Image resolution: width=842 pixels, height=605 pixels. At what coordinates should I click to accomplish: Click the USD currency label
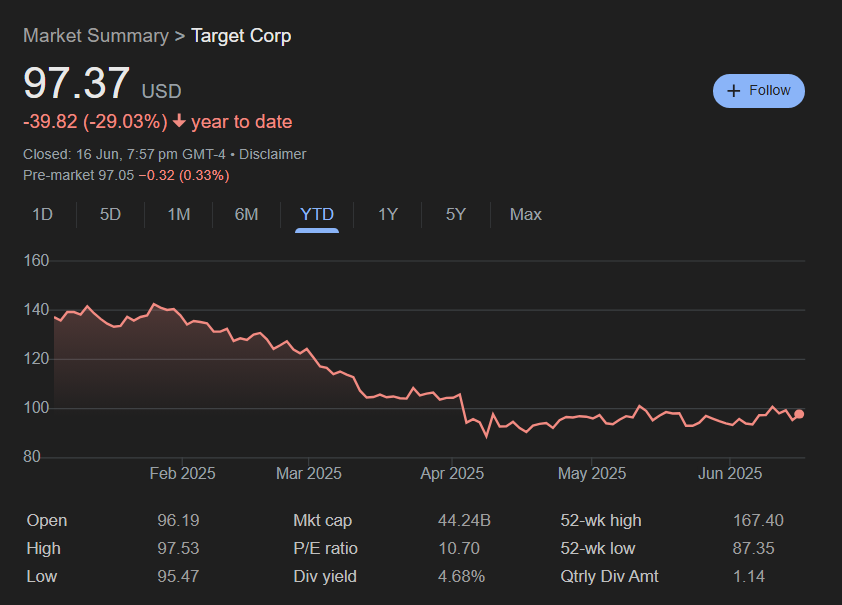[x=162, y=91]
